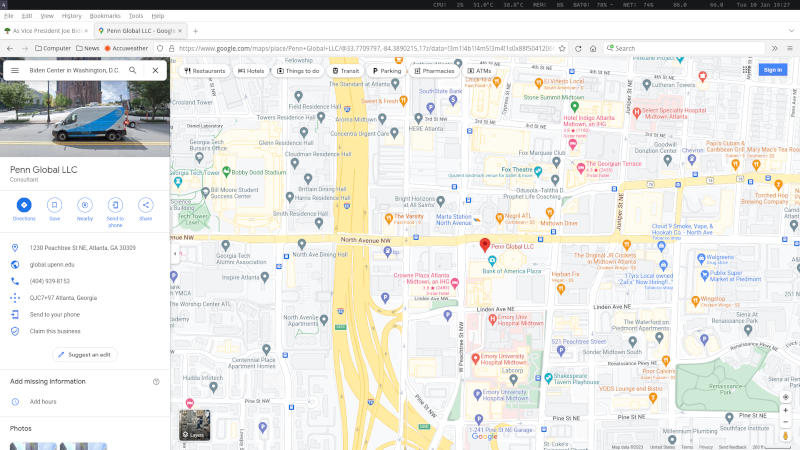Open the Tools menu

(x=136, y=16)
